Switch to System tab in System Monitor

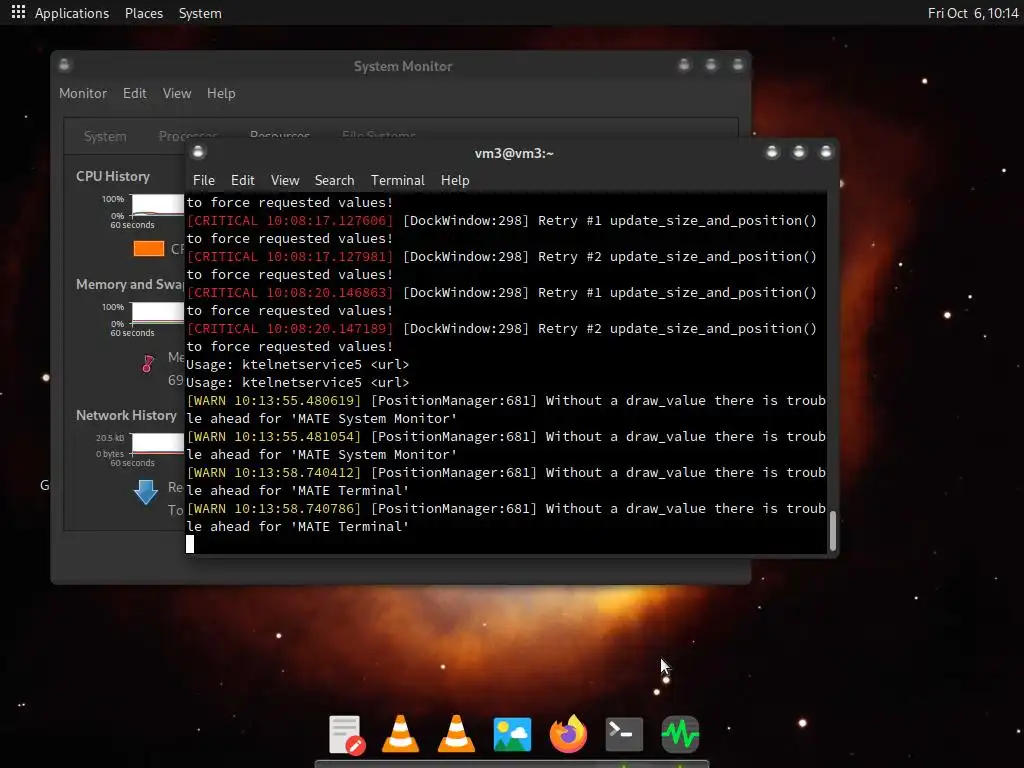pyautogui.click(x=105, y=136)
